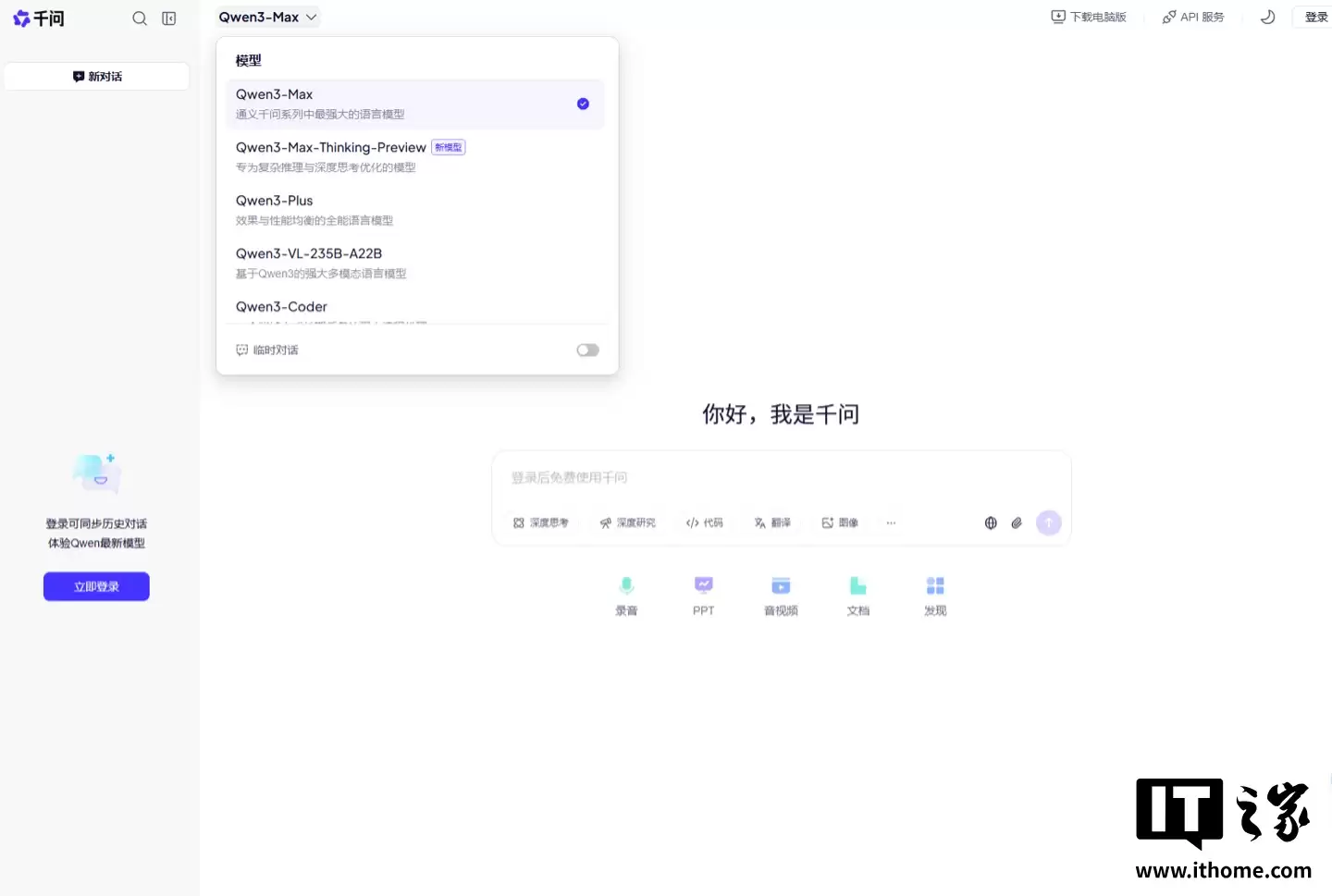Collapse the Qwen3-Max model dropdown
1332x896 pixels.
(267, 17)
